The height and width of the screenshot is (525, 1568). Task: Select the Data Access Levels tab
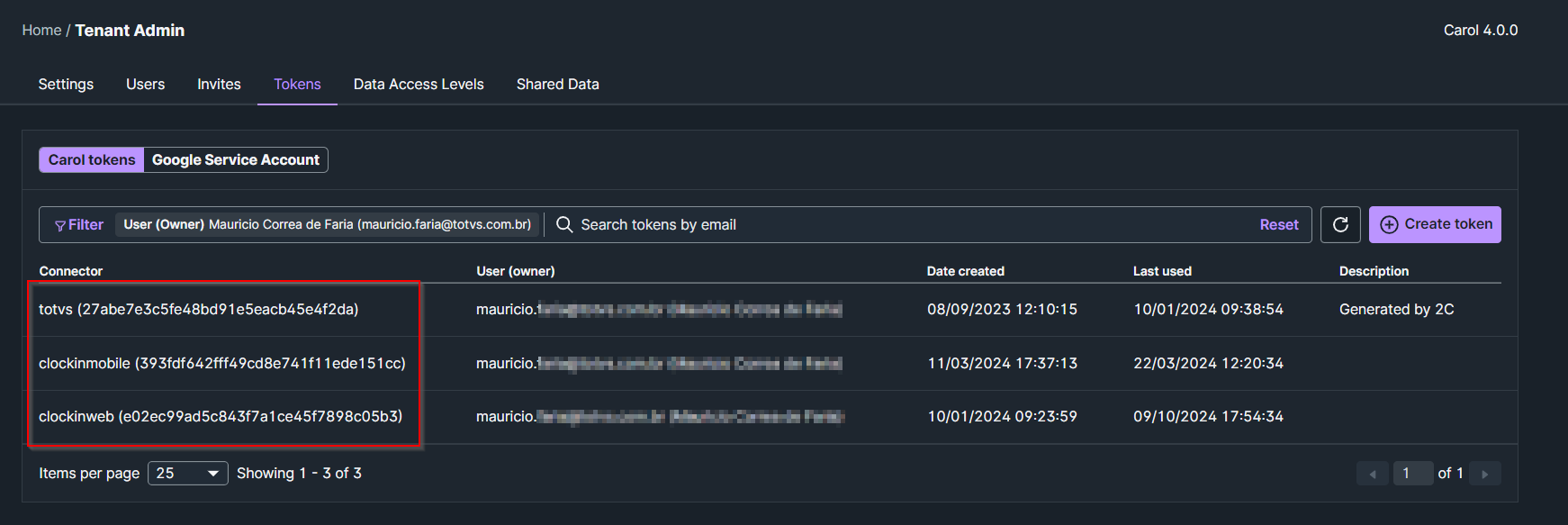click(419, 84)
